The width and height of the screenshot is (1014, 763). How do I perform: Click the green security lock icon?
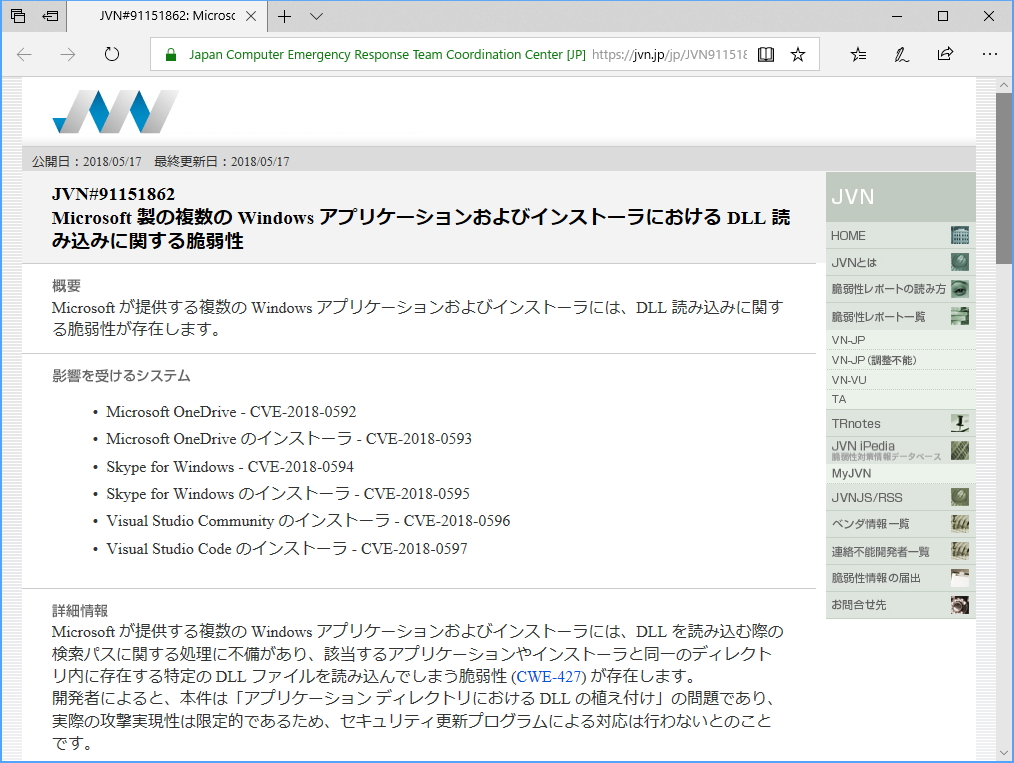click(x=171, y=54)
